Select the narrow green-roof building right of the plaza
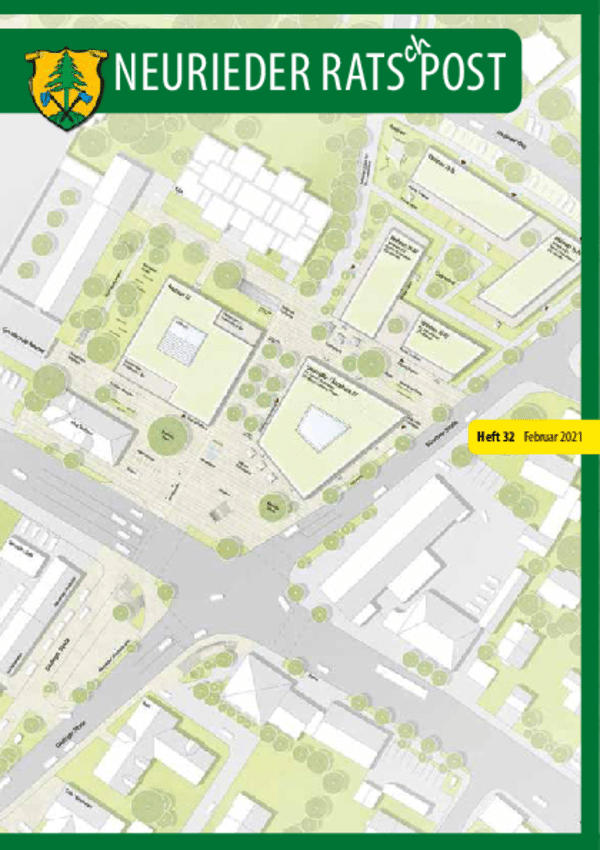 [x=383, y=277]
